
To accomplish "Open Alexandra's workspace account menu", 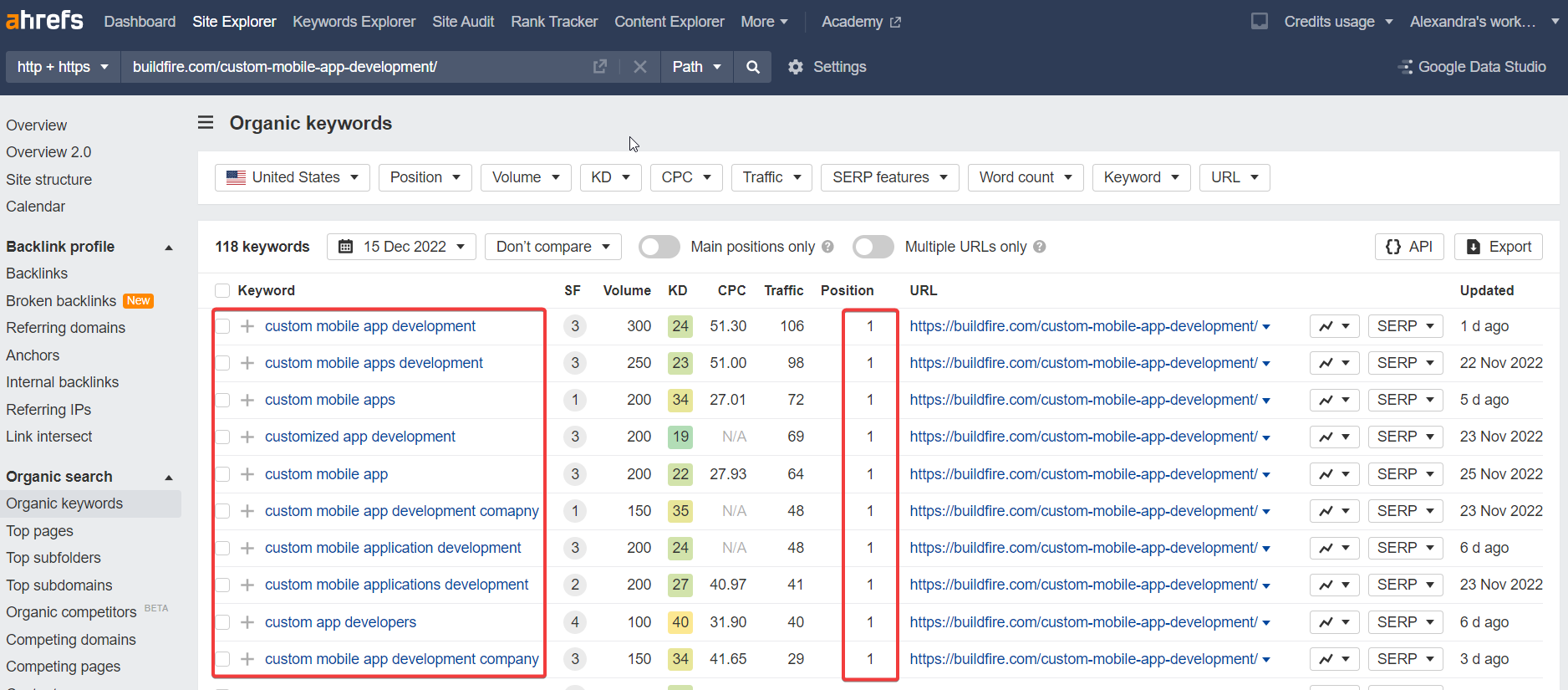I will (1484, 22).
